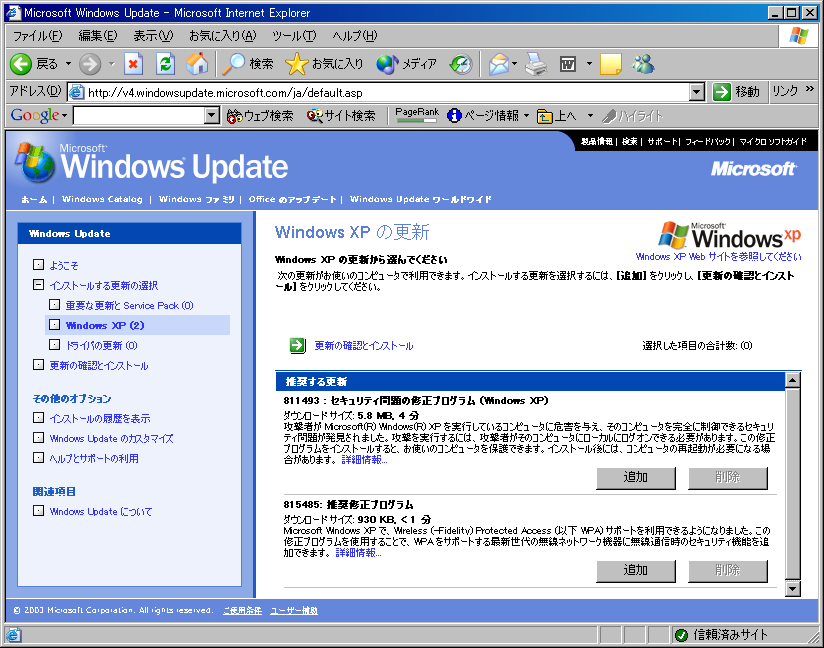This screenshot has height=648, width=824.
Task: Open the History clock icon
Action: point(461,64)
